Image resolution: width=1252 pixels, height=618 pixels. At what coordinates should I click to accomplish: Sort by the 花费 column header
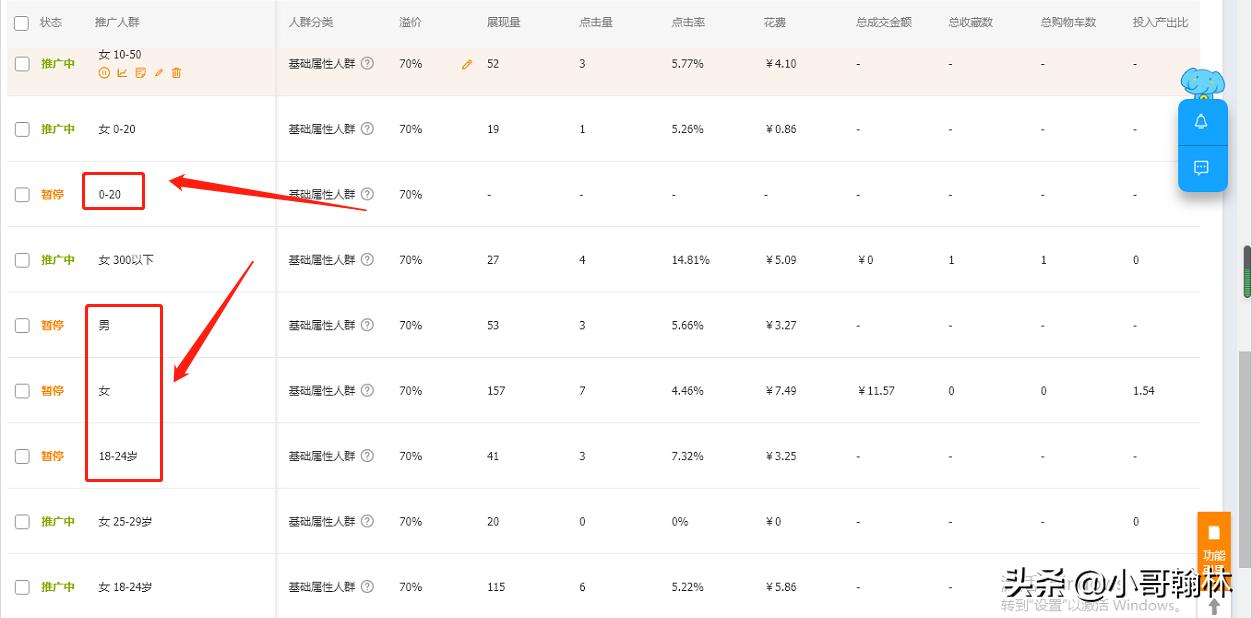coord(775,22)
